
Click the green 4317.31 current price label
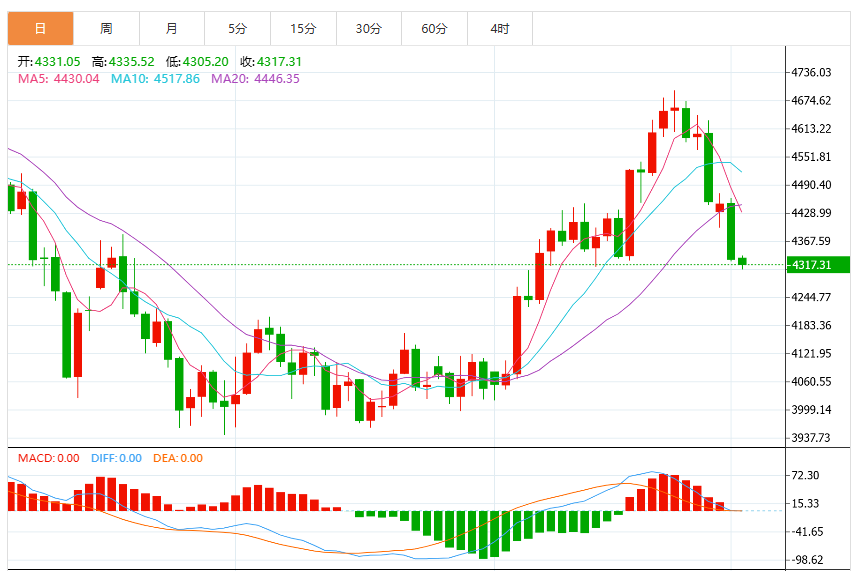coord(817,265)
